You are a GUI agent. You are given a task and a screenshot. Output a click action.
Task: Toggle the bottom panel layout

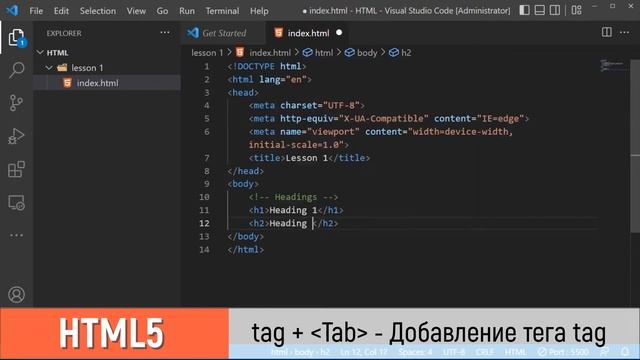[x=540, y=10]
